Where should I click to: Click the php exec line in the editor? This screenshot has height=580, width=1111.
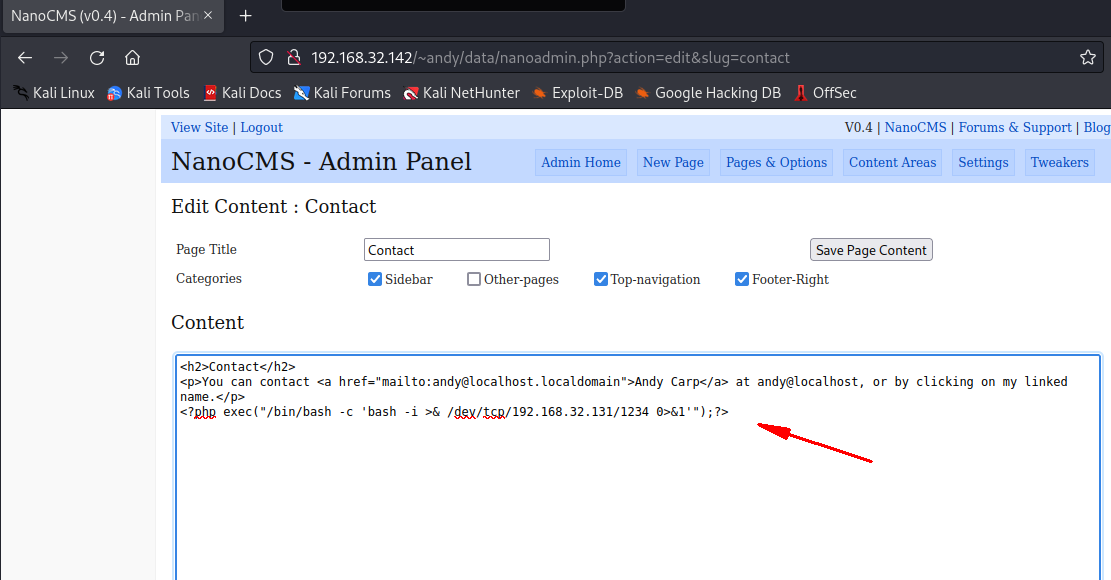tap(454, 411)
